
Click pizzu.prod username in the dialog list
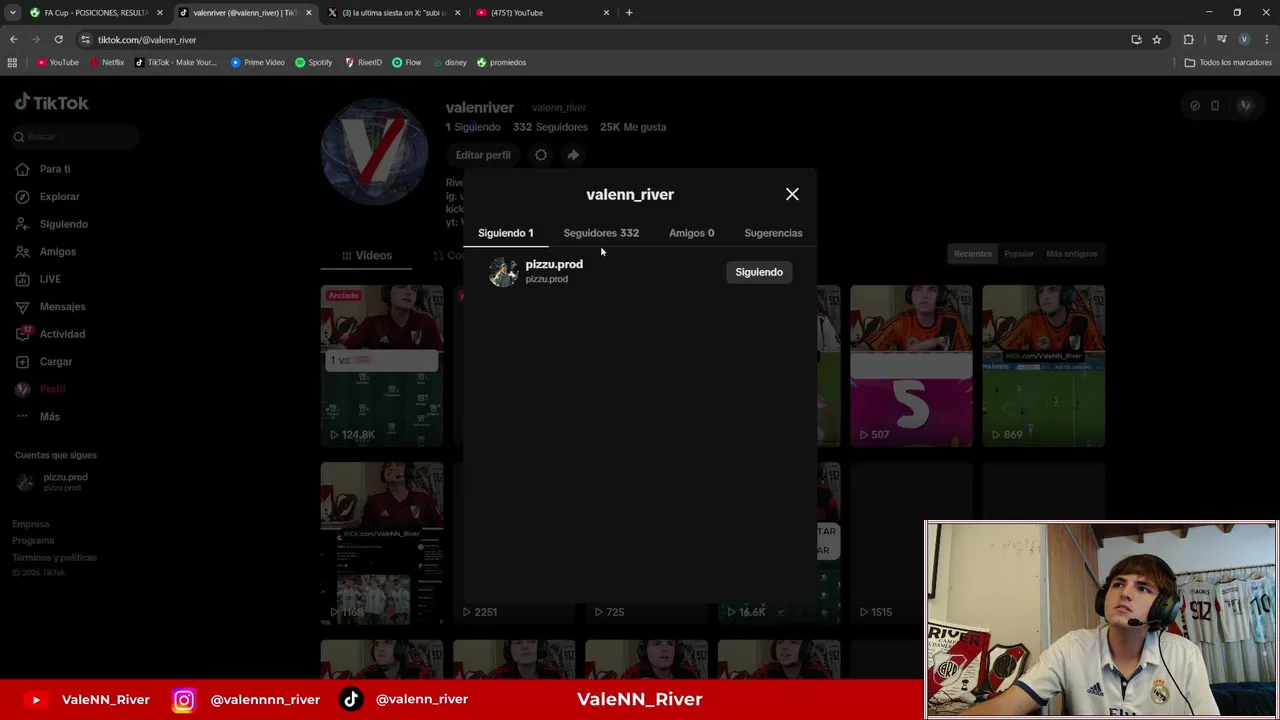554,264
